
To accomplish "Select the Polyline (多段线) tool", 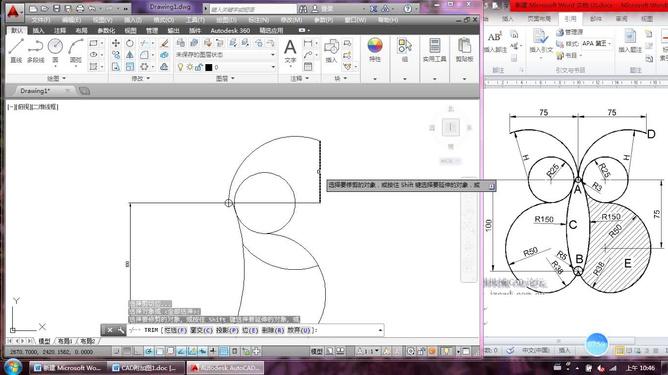I will coord(35,50).
